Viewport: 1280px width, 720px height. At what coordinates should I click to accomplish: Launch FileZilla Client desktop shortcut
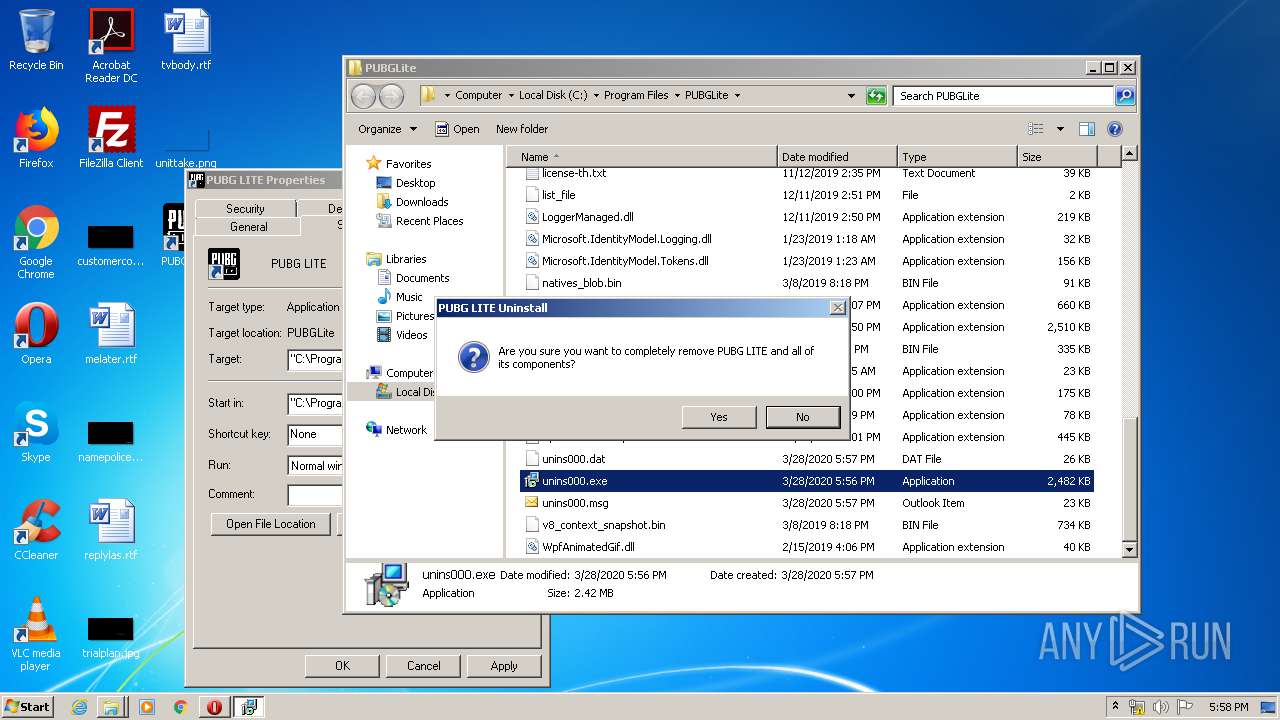point(111,138)
